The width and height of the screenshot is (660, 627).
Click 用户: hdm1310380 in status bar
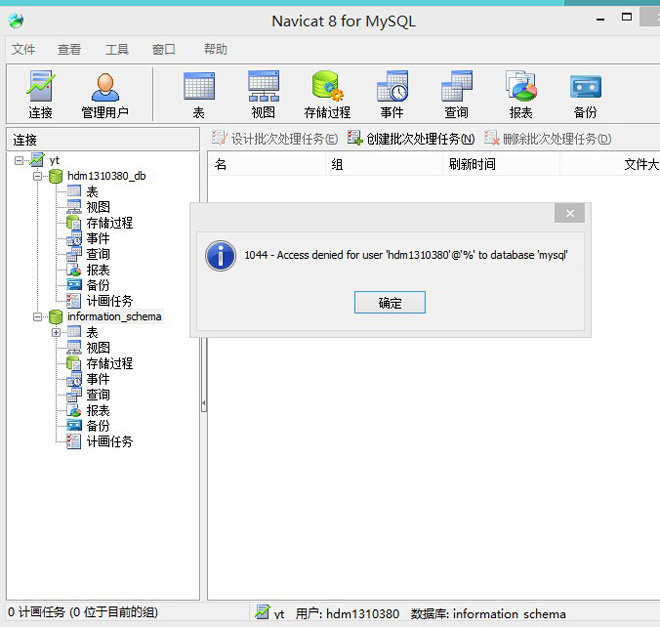347,614
